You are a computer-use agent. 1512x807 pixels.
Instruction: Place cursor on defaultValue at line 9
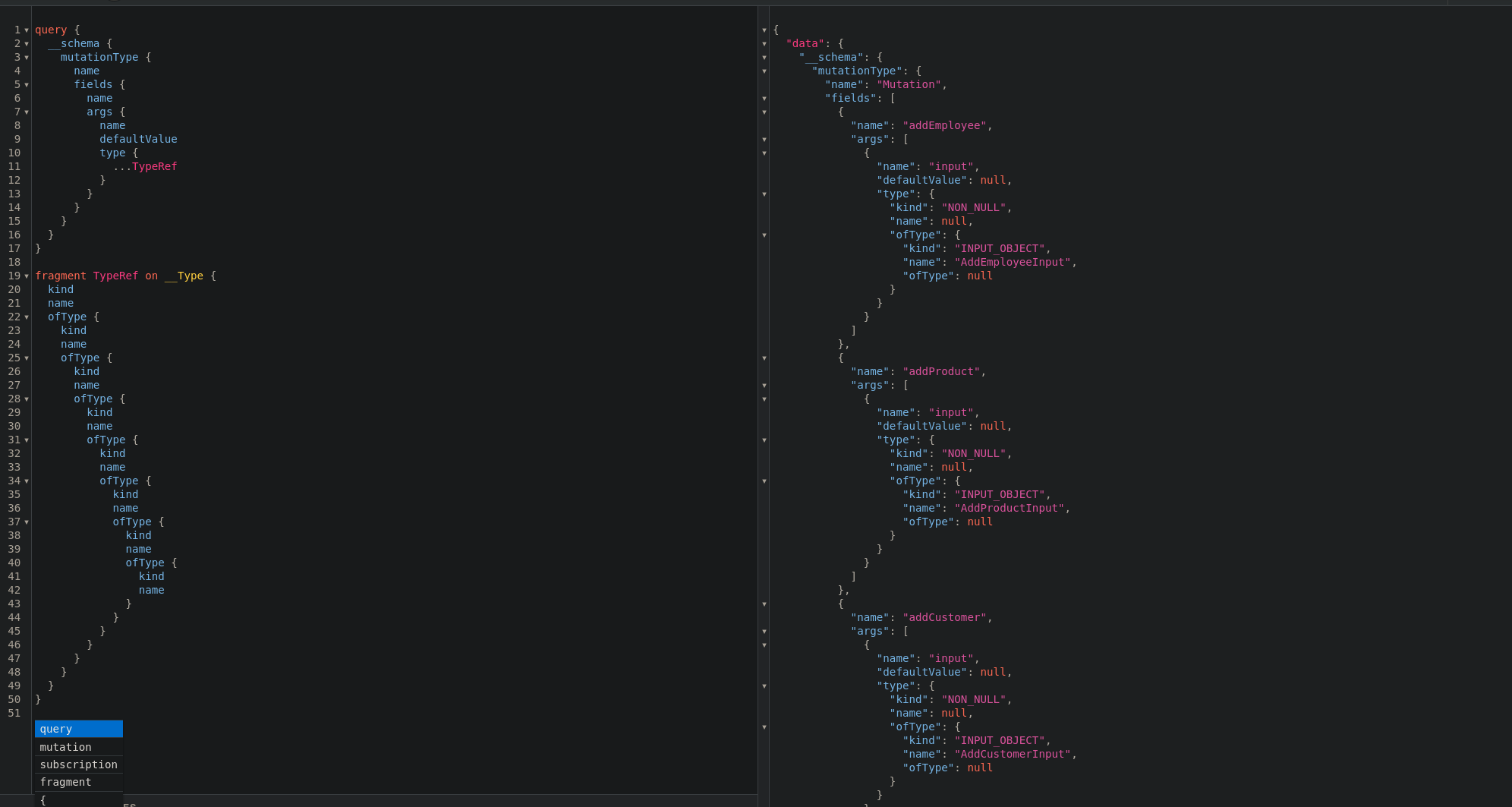coord(138,139)
